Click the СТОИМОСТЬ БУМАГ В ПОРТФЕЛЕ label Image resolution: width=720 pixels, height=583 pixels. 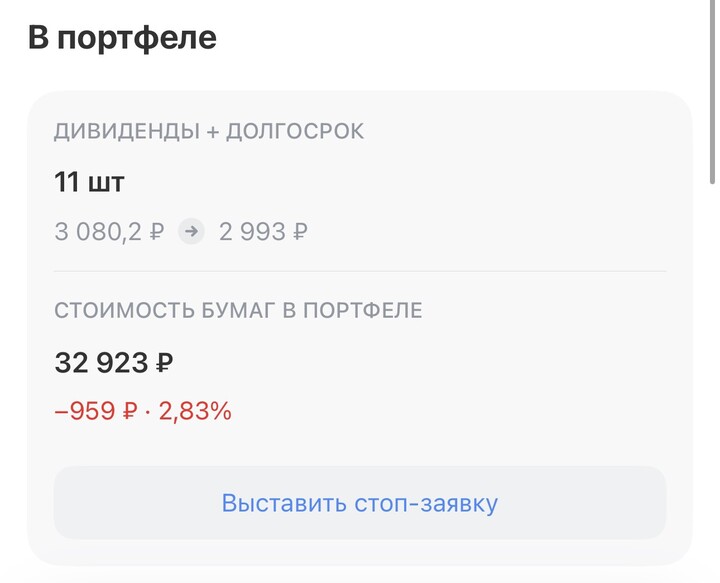coord(238,310)
